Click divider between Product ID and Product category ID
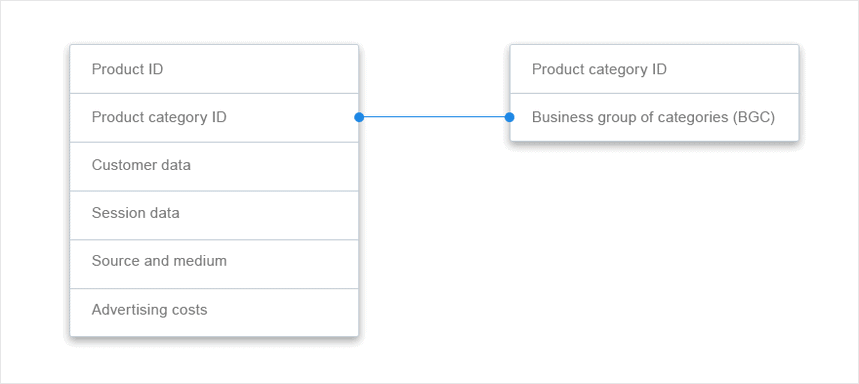The image size is (859, 384). 214,93
